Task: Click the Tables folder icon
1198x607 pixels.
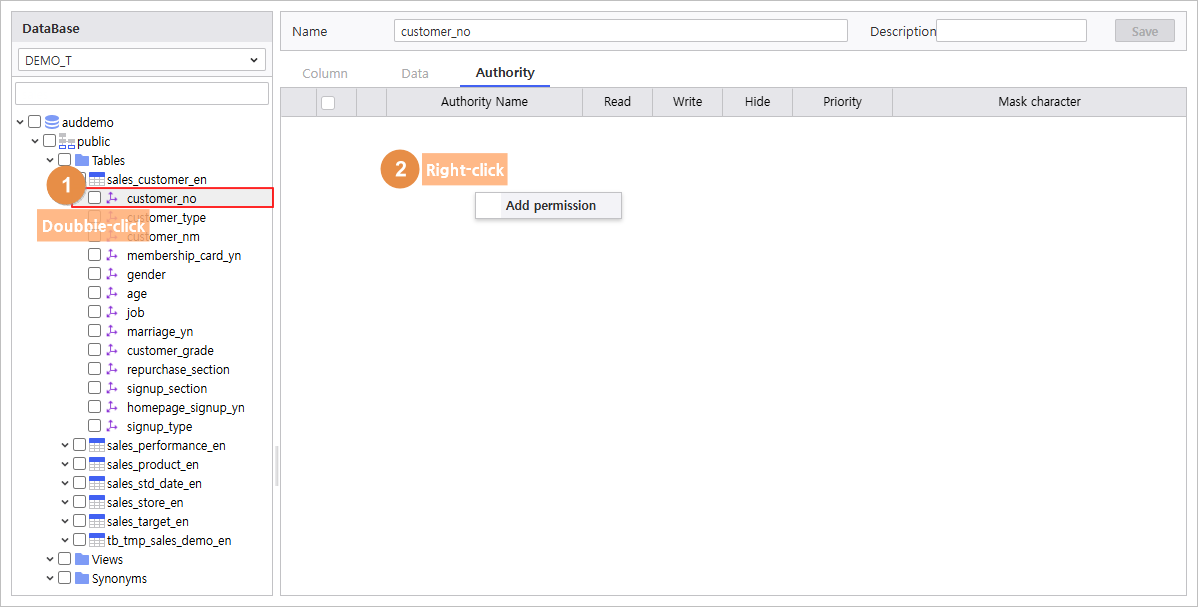Action: 82,161
